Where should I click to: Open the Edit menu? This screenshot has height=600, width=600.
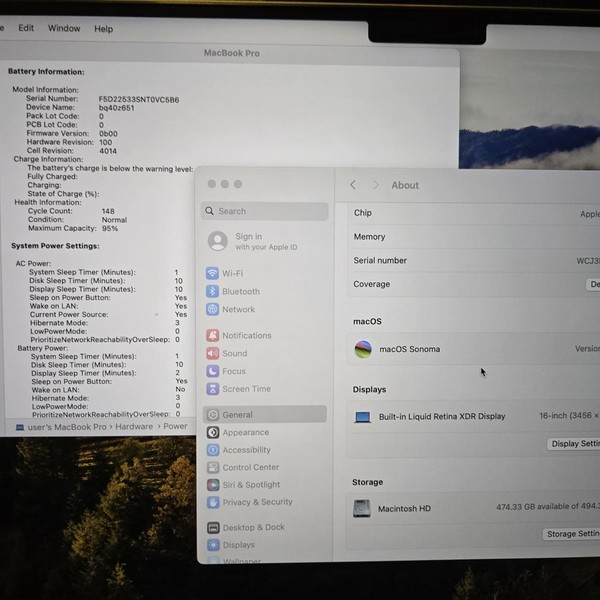[26, 28]
